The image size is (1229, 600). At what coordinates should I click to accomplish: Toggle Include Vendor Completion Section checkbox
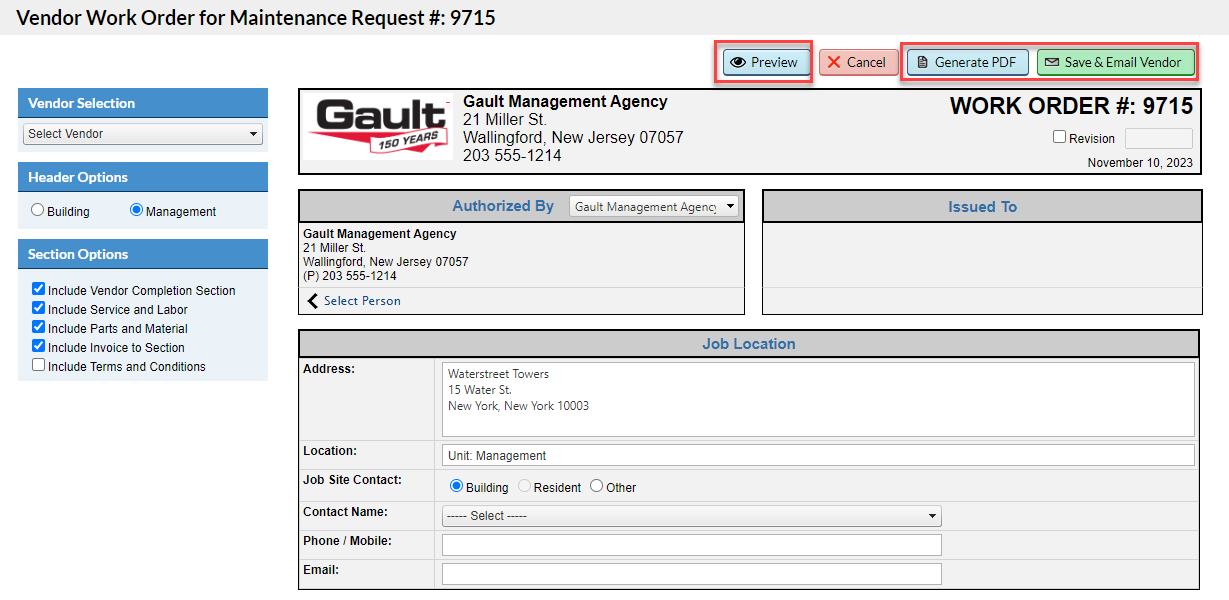point(39,289)
